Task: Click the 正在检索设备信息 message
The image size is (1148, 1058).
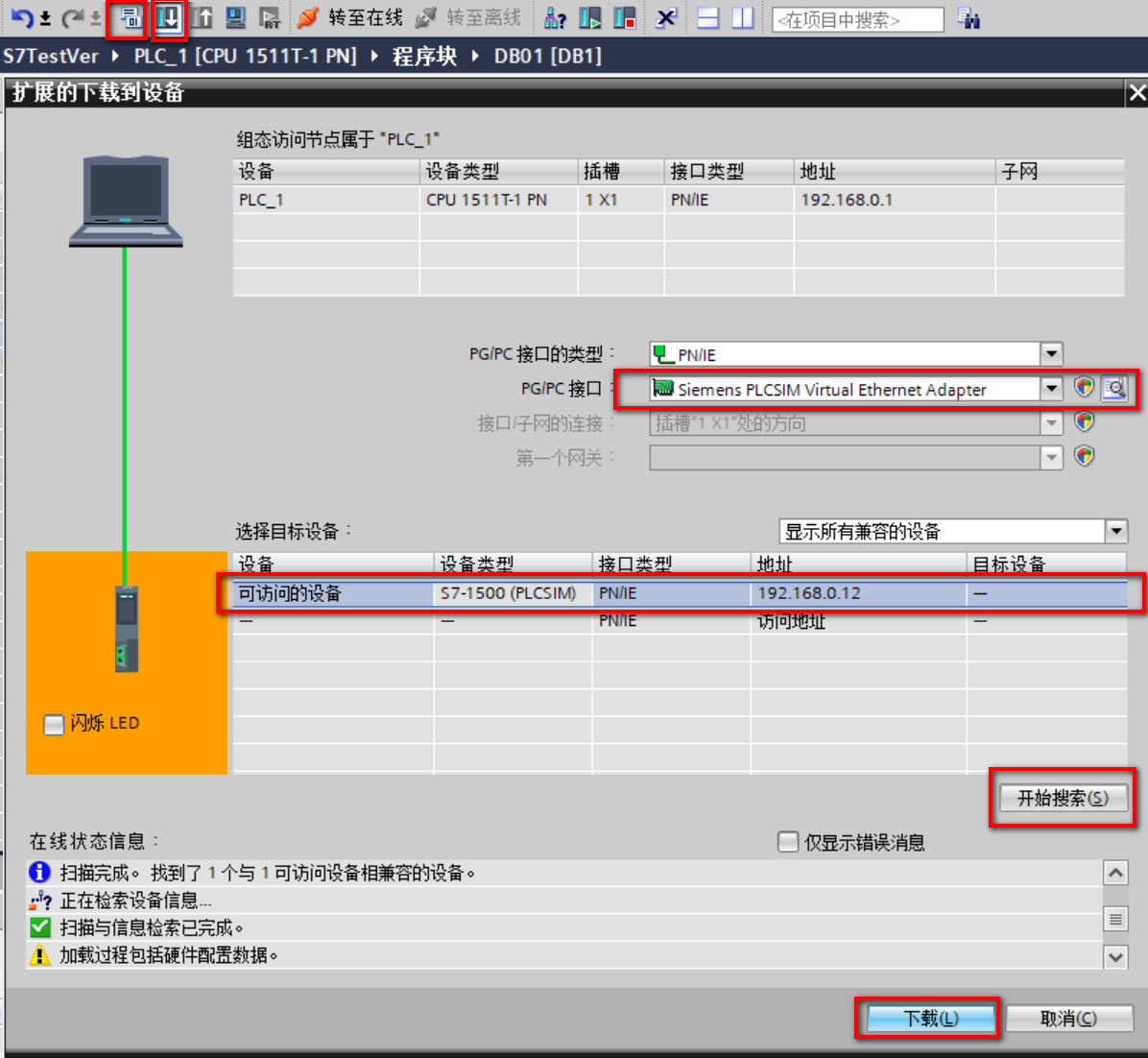Action: (135, 901)
